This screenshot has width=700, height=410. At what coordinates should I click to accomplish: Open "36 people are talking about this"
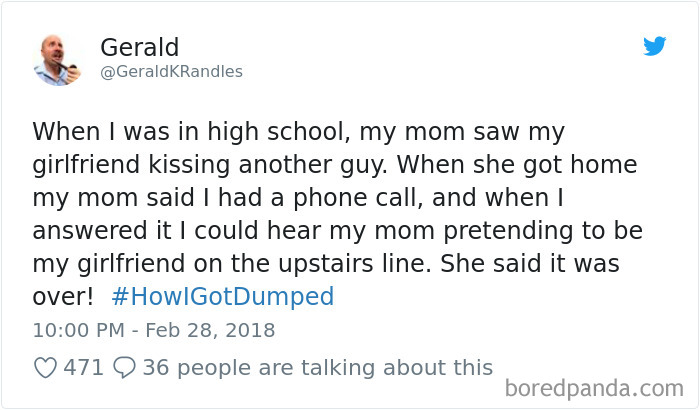pyautogui.click(x=318, y=368)
